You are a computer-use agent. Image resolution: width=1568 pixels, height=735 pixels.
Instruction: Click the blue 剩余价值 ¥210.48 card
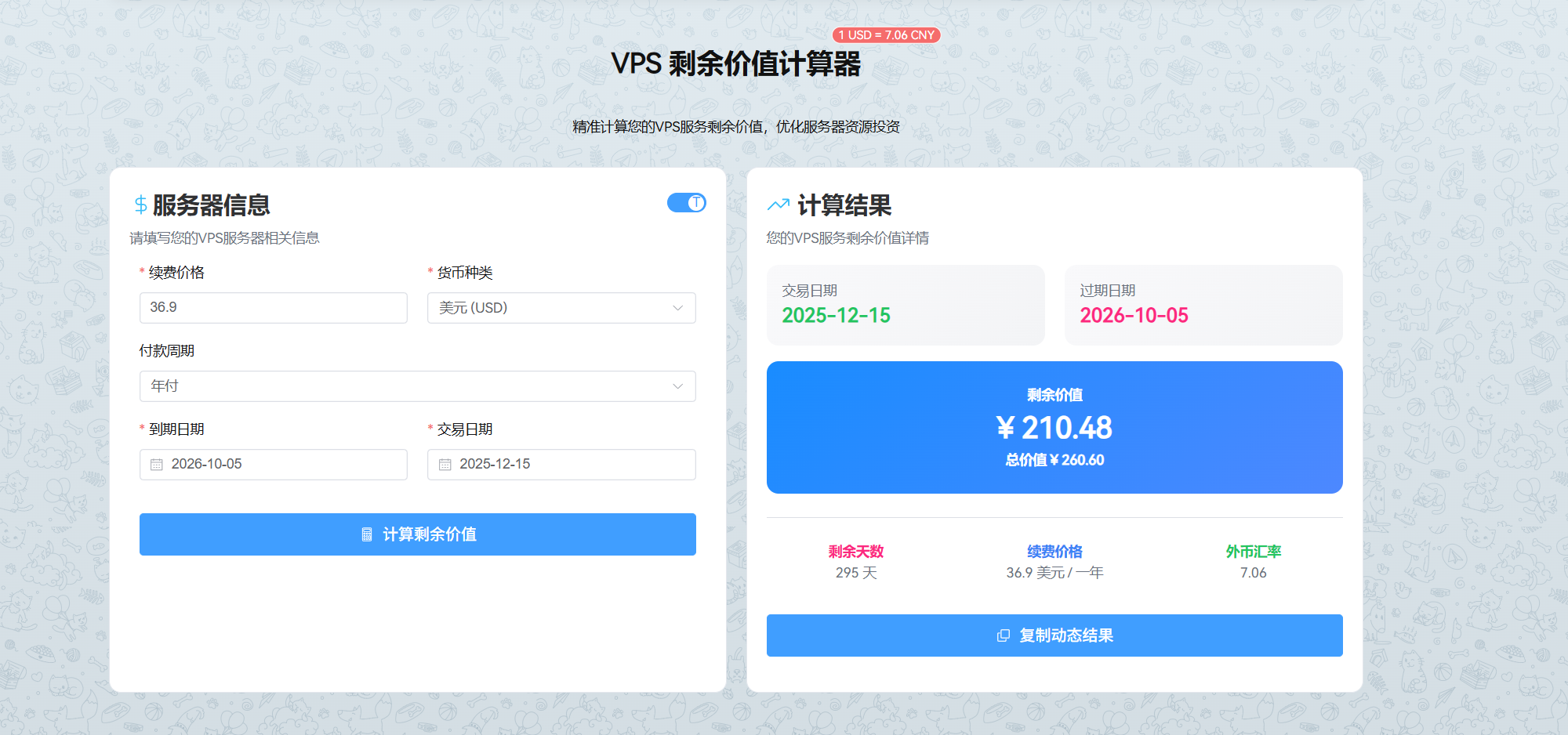[1054, 427]
